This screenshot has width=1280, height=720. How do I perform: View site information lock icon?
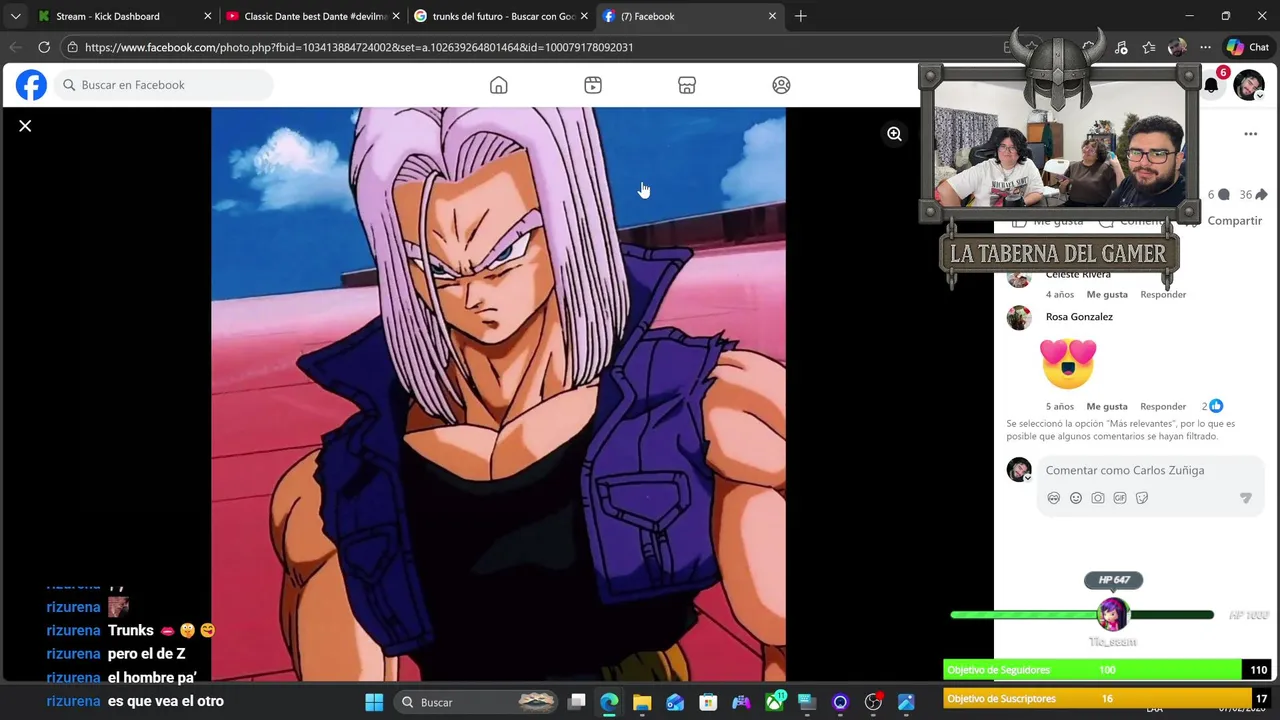click(72, 47)
